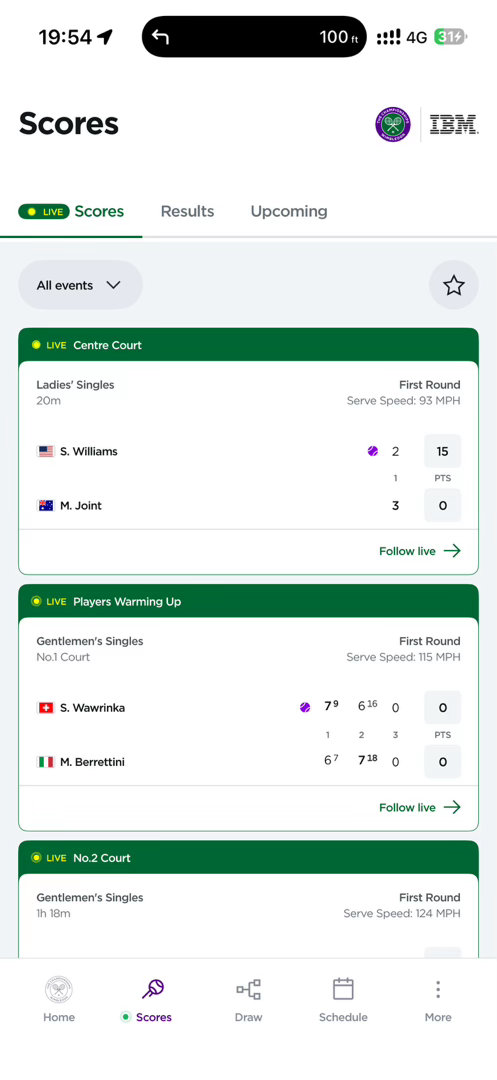Open Home in bottom navigation

coord(59,999)
